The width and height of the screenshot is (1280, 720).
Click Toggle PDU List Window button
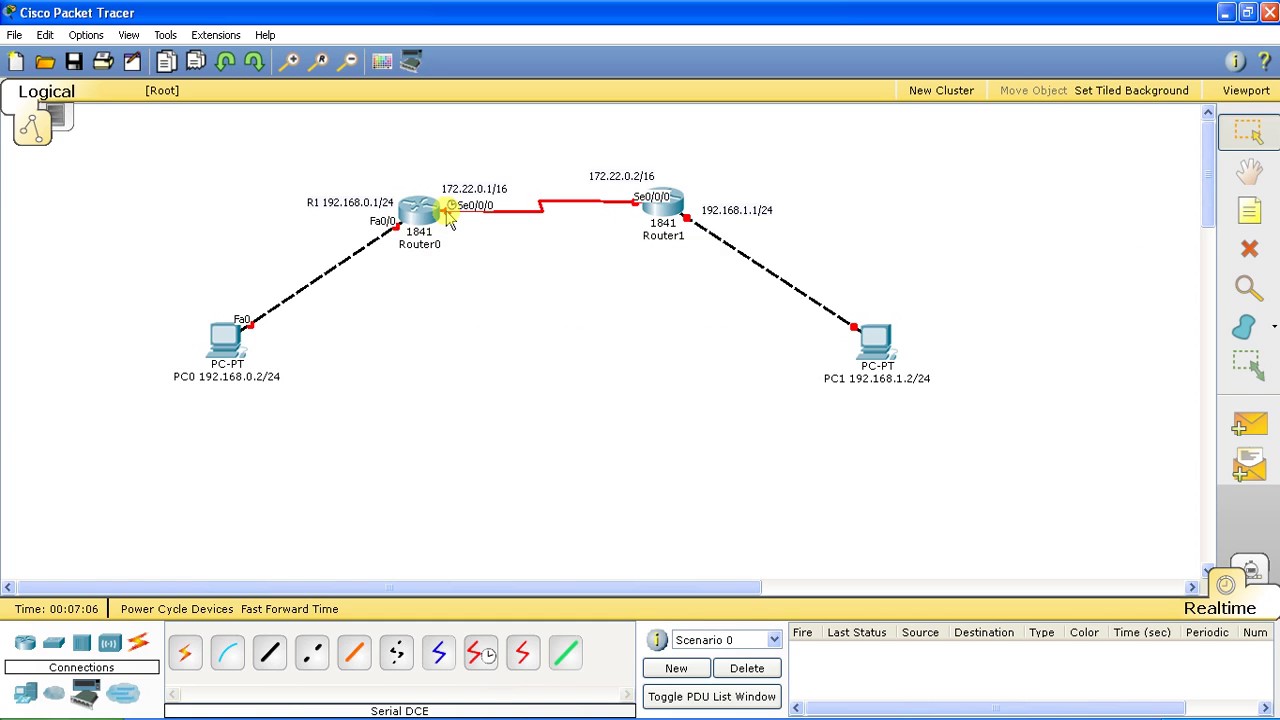pos(712,696)
